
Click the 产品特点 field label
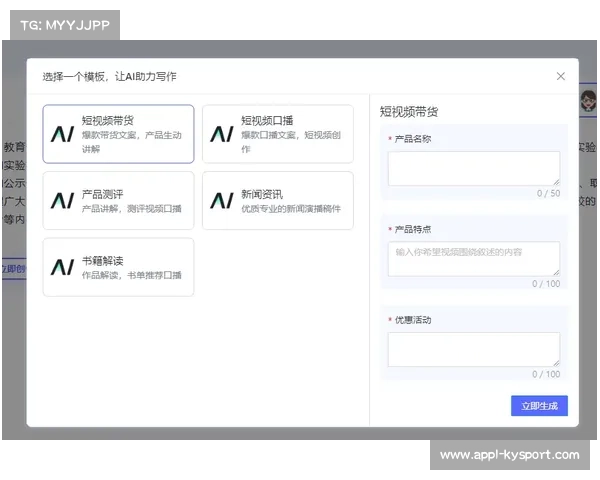412,229
